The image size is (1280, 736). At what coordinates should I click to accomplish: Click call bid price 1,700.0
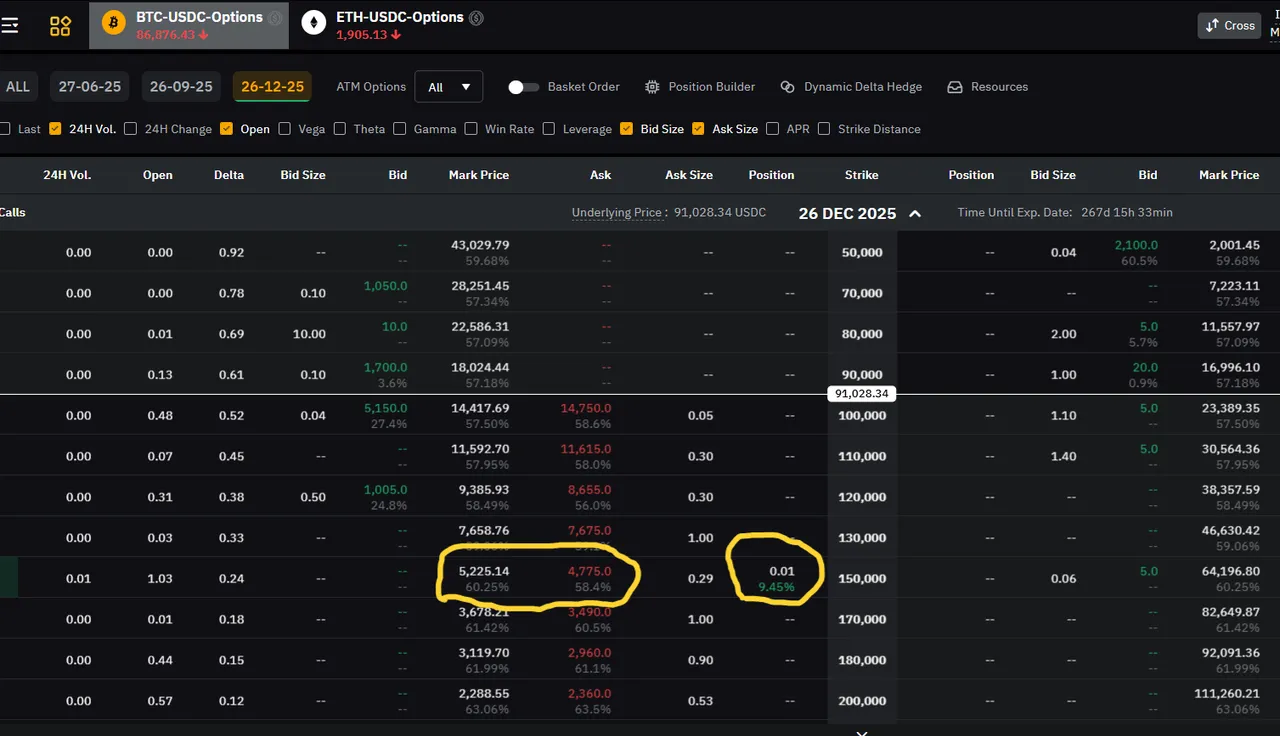point(386,367)
